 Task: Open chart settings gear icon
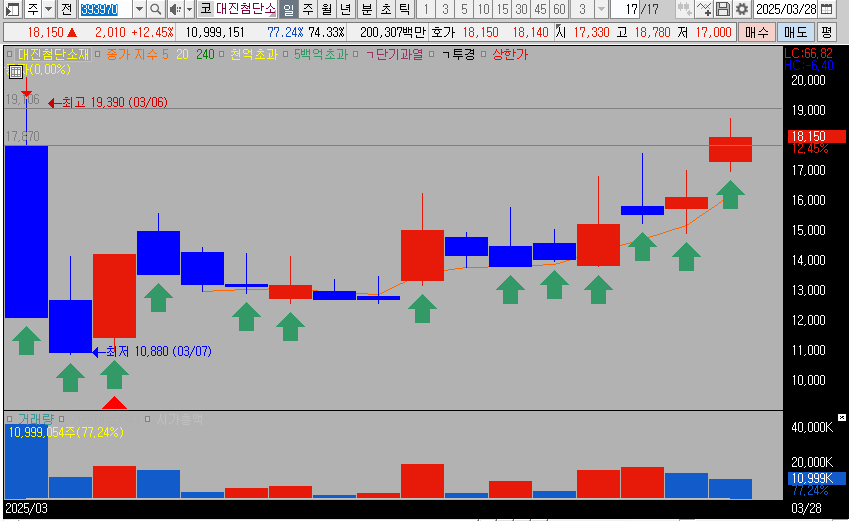tap(742, 9)
